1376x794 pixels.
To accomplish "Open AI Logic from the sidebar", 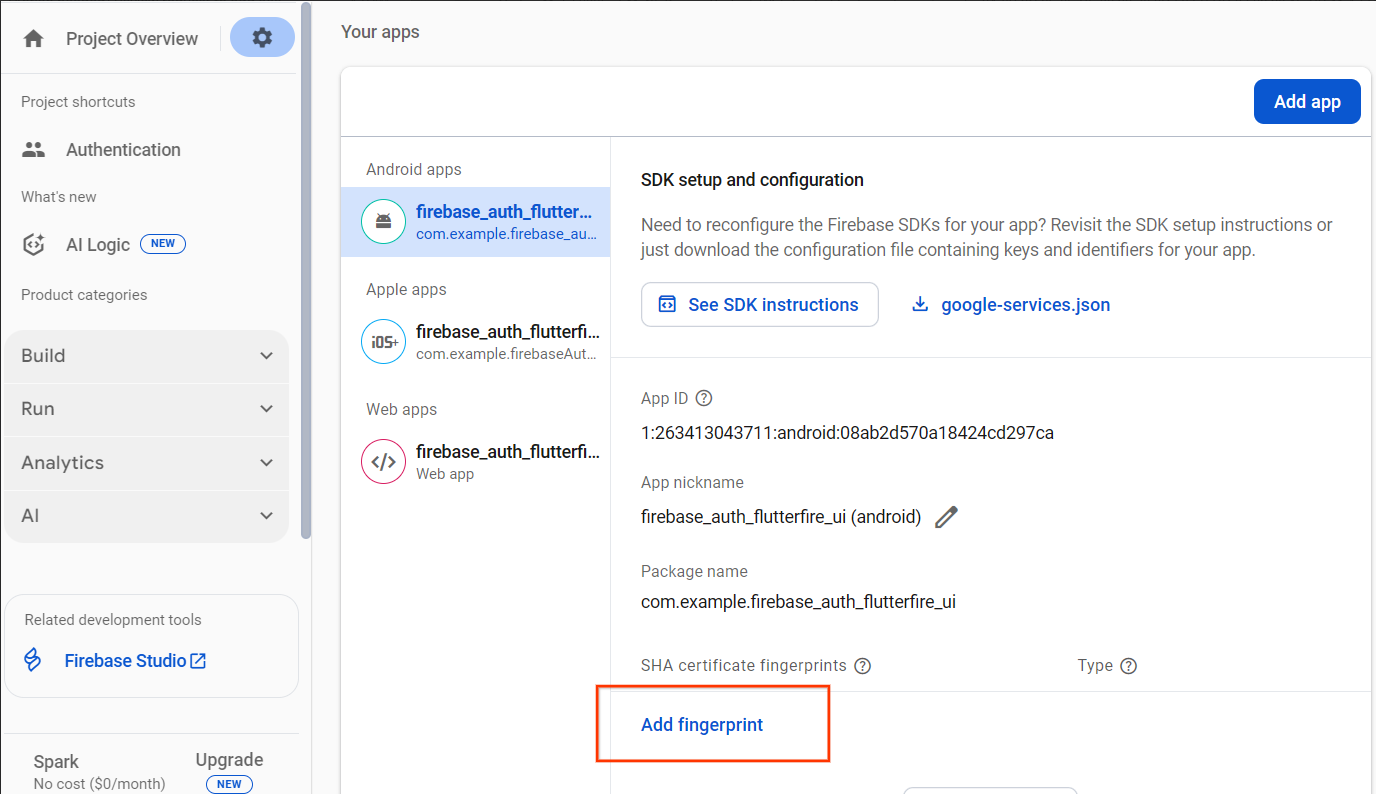I will (x=95, y=244).
